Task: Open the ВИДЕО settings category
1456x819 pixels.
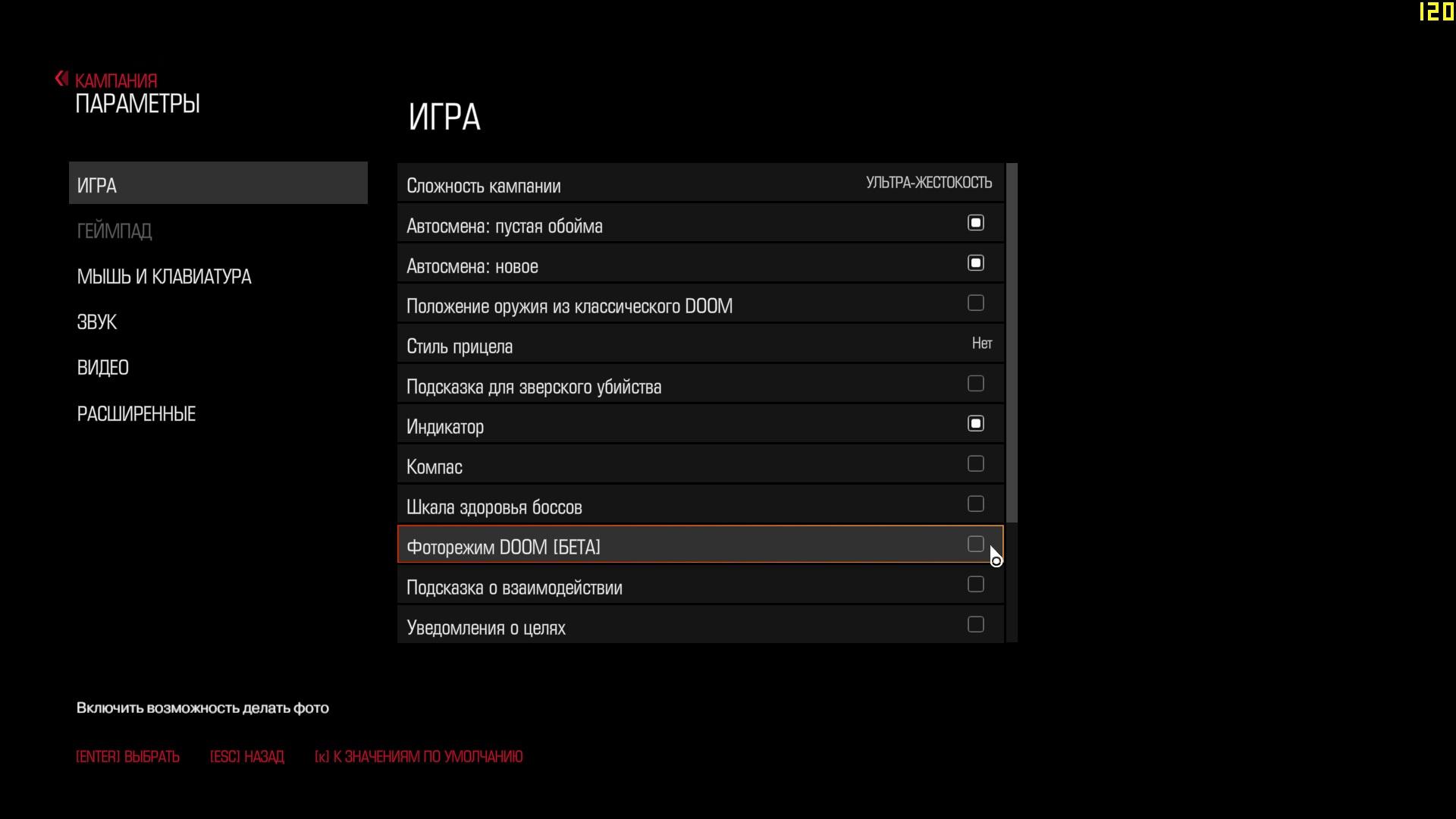Action: (x=103, y=367)
